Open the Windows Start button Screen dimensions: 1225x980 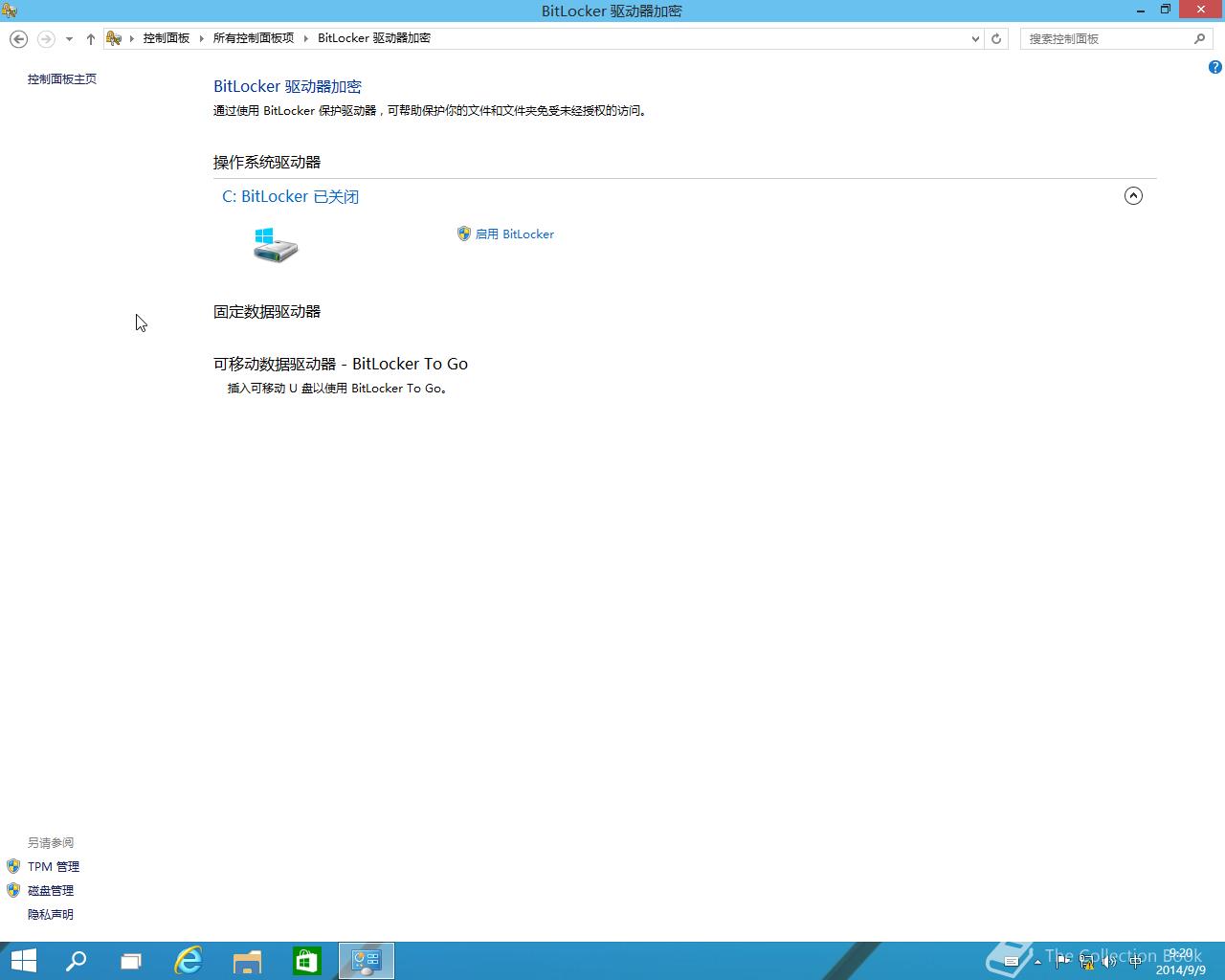[23, 961]
